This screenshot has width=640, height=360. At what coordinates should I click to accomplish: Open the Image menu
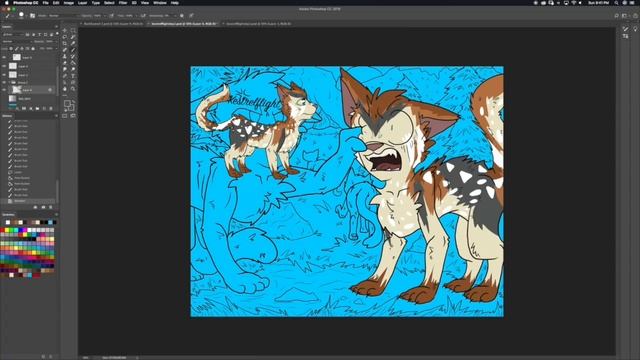[x=69, y=2]
